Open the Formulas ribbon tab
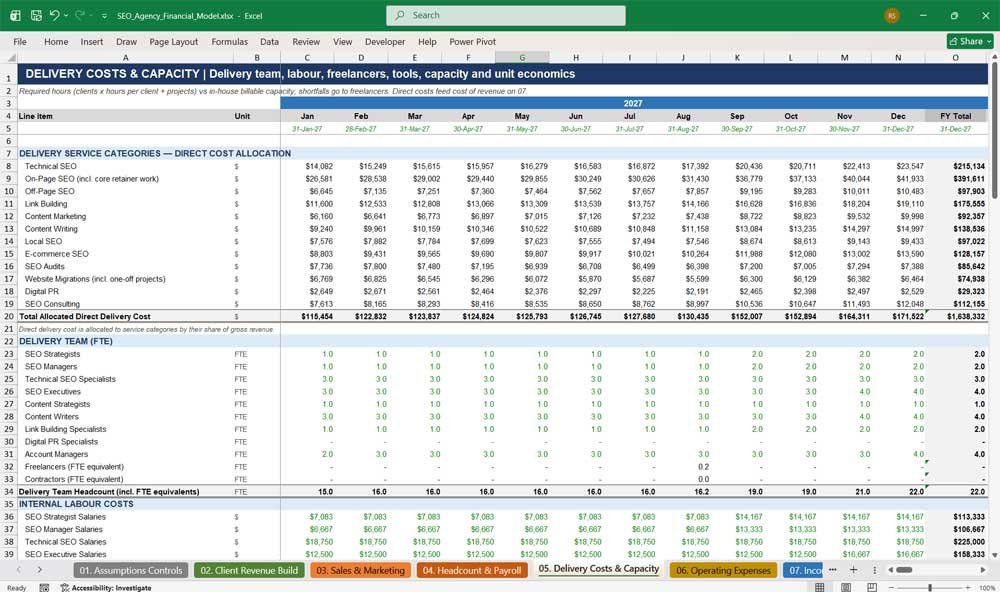Screen dimensions: 1000x592 click(x=230, y=41)
